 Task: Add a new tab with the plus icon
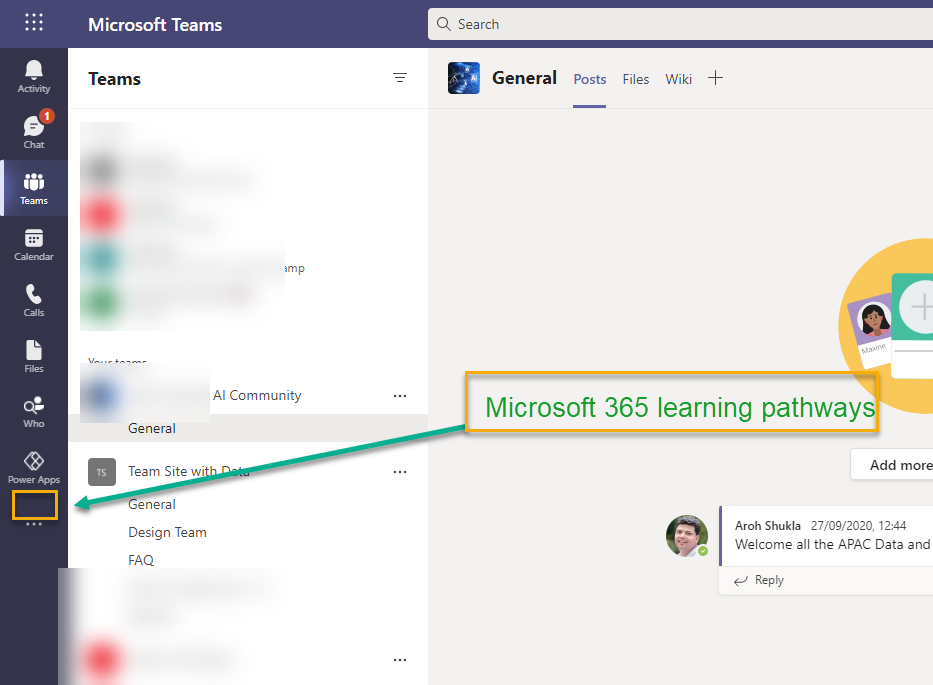coord(715,77)
